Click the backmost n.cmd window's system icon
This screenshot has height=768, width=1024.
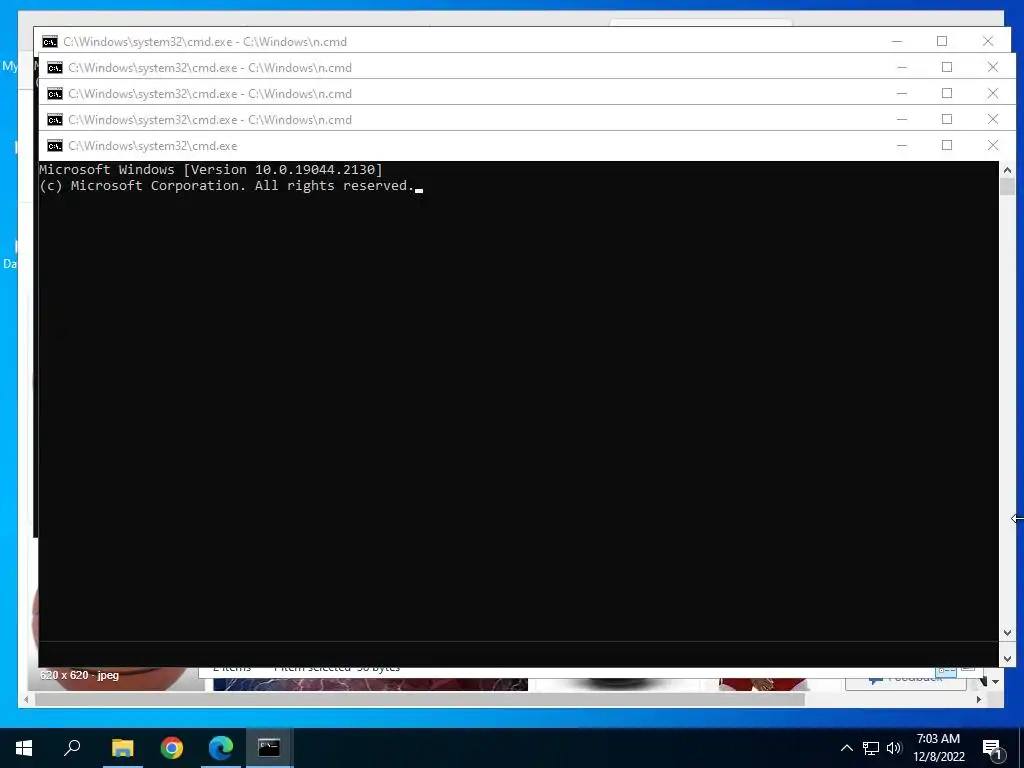click(x=50, y=42)
